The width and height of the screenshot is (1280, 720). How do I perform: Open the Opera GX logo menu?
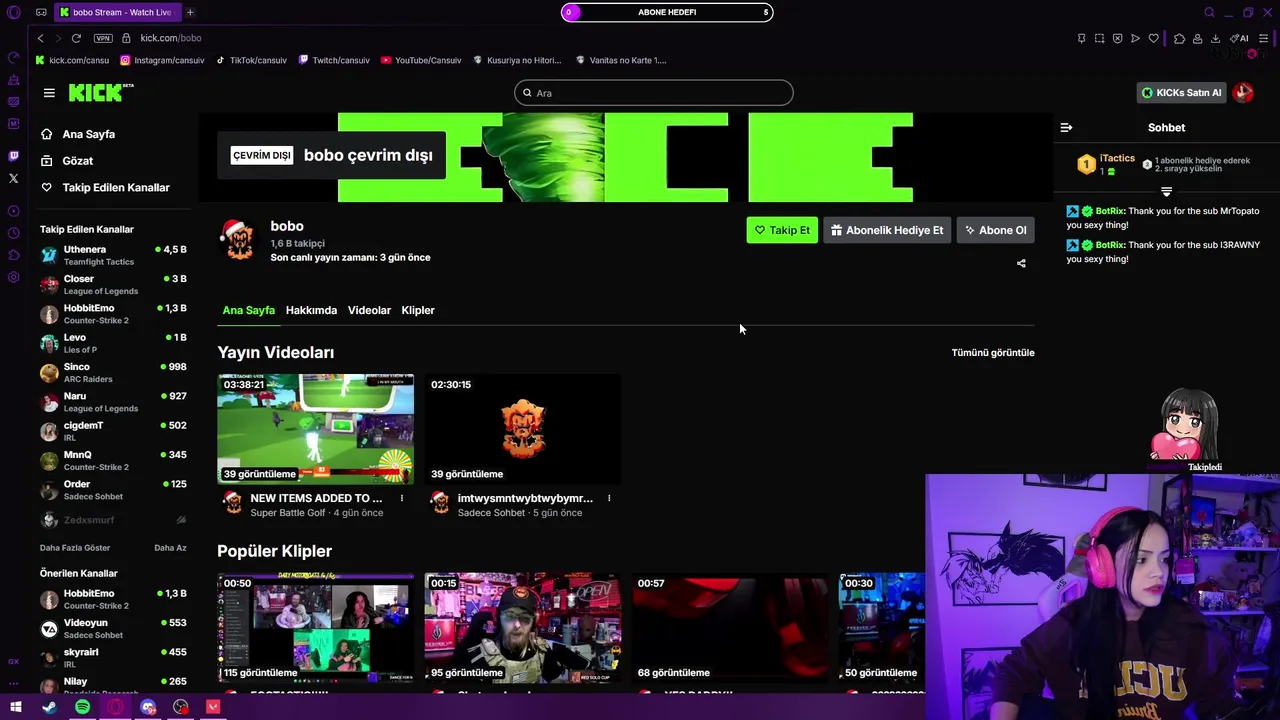13,12
